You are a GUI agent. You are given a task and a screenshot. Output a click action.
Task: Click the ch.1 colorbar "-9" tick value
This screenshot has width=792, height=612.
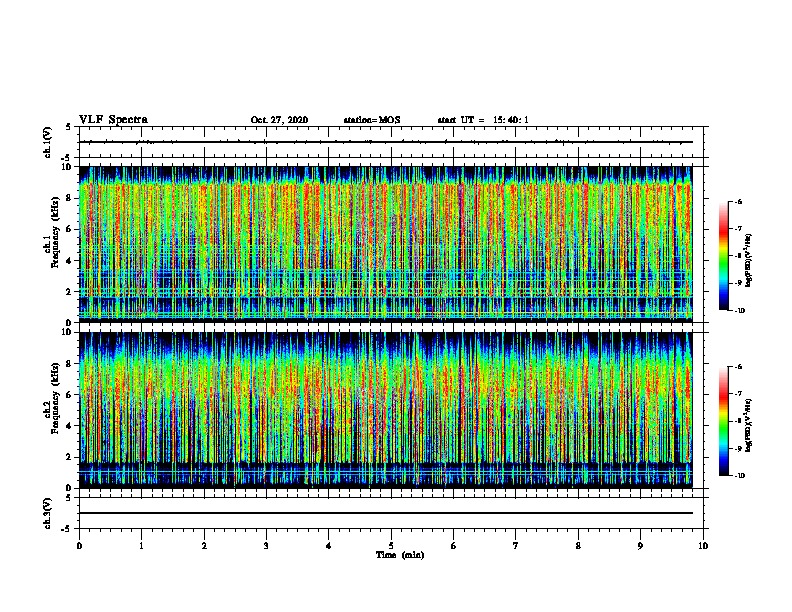point(738,283)
